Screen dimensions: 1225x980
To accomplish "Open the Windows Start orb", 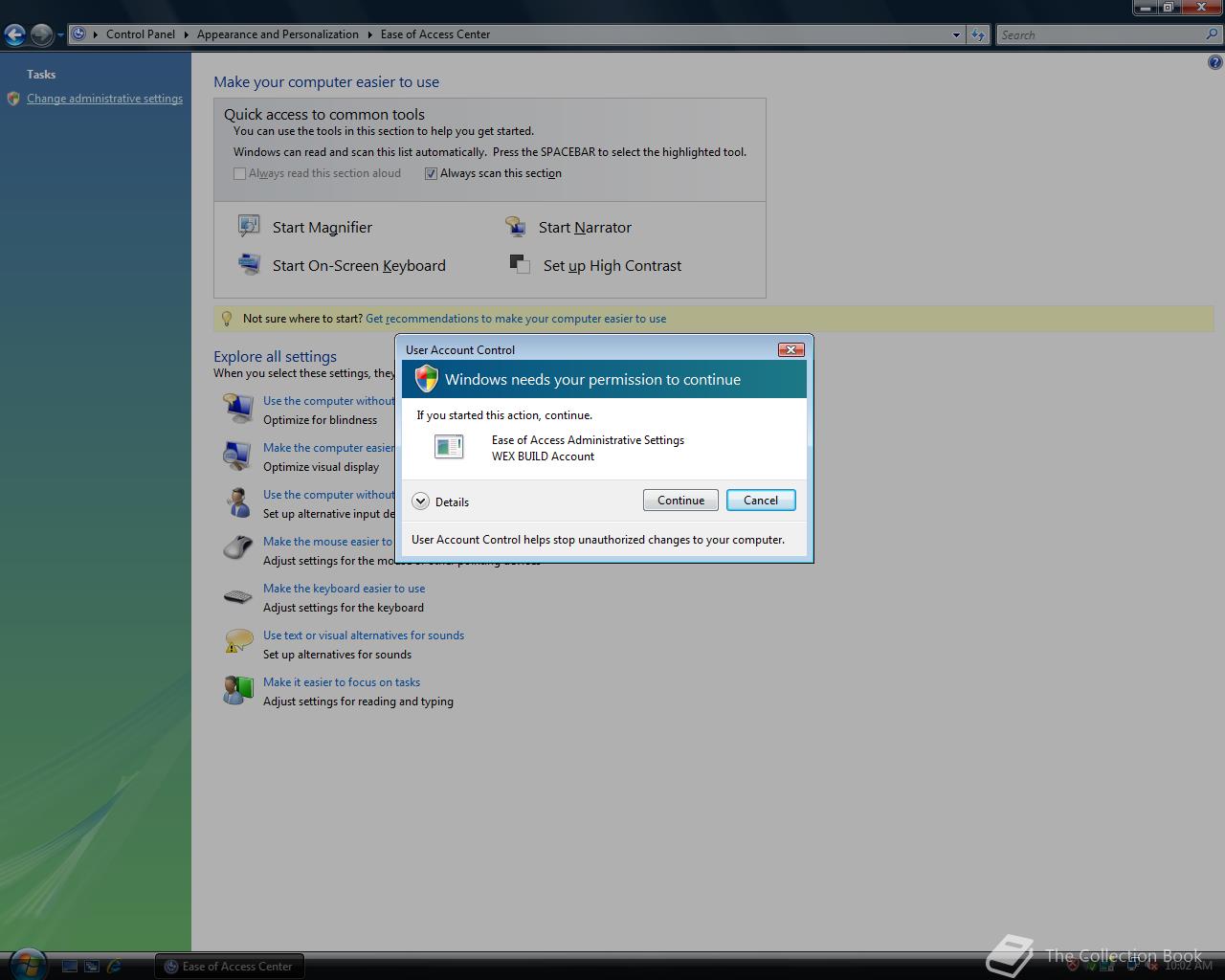I will [x=26, y=964].
